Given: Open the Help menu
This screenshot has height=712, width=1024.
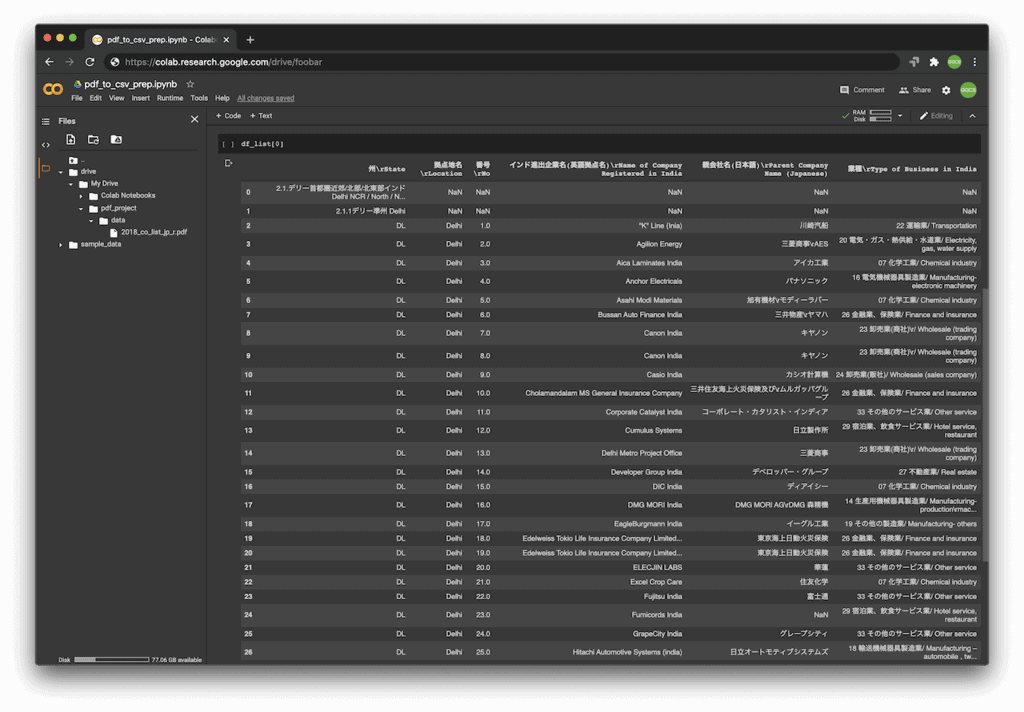Looking at the screenshot, I should (x=223, y=99).
